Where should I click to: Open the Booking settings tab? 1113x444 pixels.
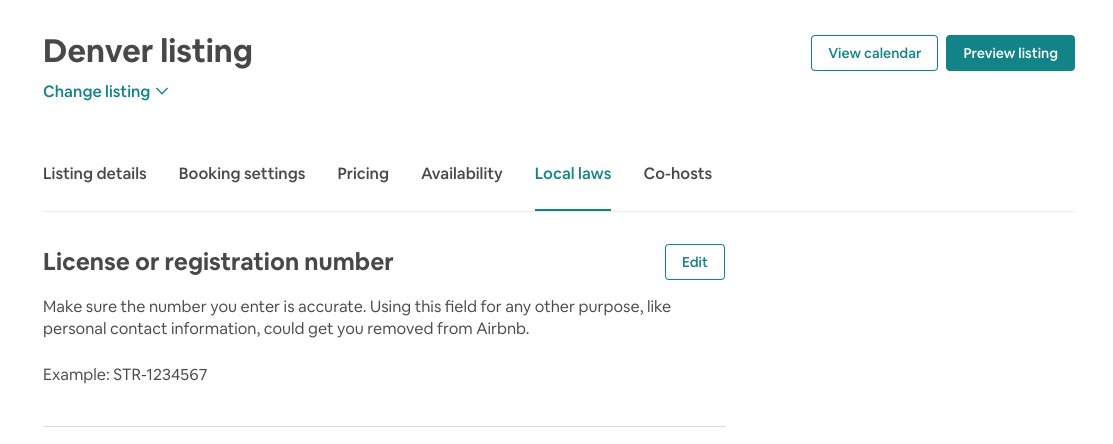tap(242, 174)
